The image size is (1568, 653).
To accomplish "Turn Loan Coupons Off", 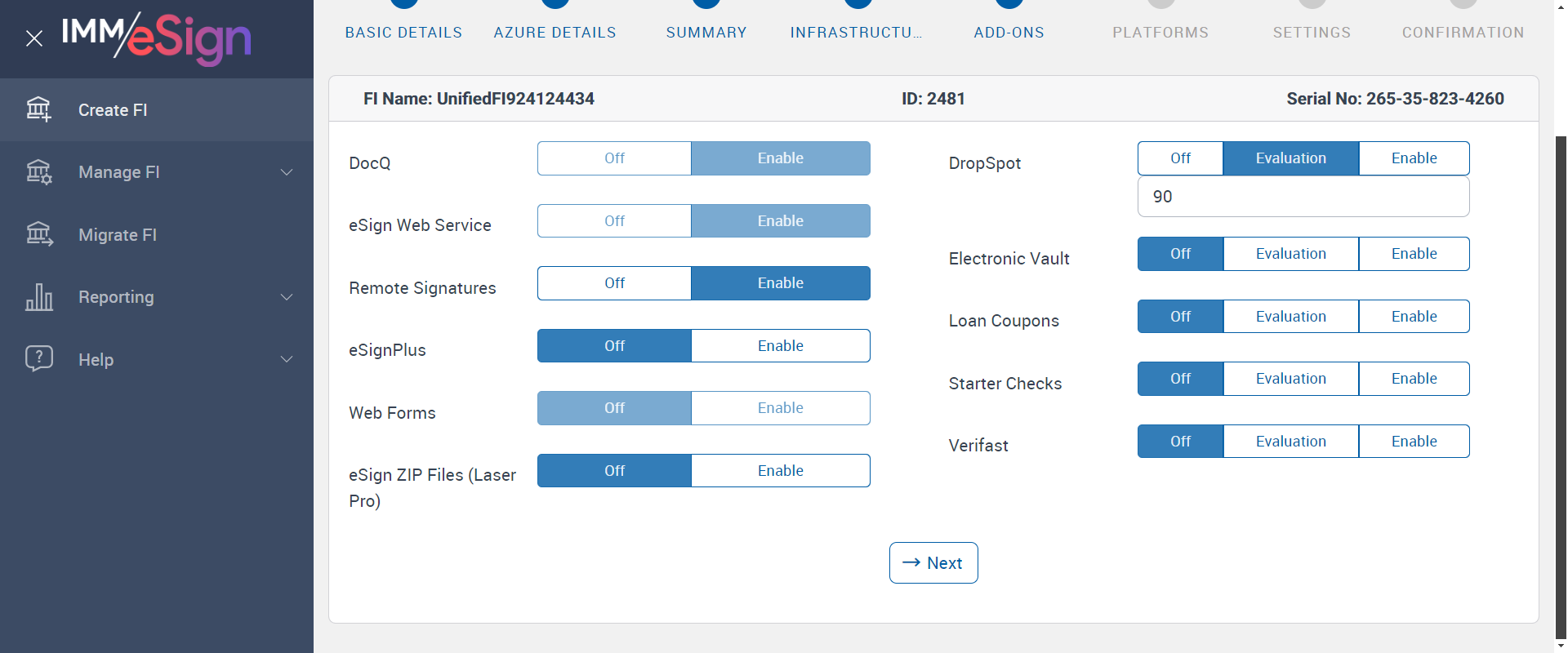I will tap(1181, 316).
